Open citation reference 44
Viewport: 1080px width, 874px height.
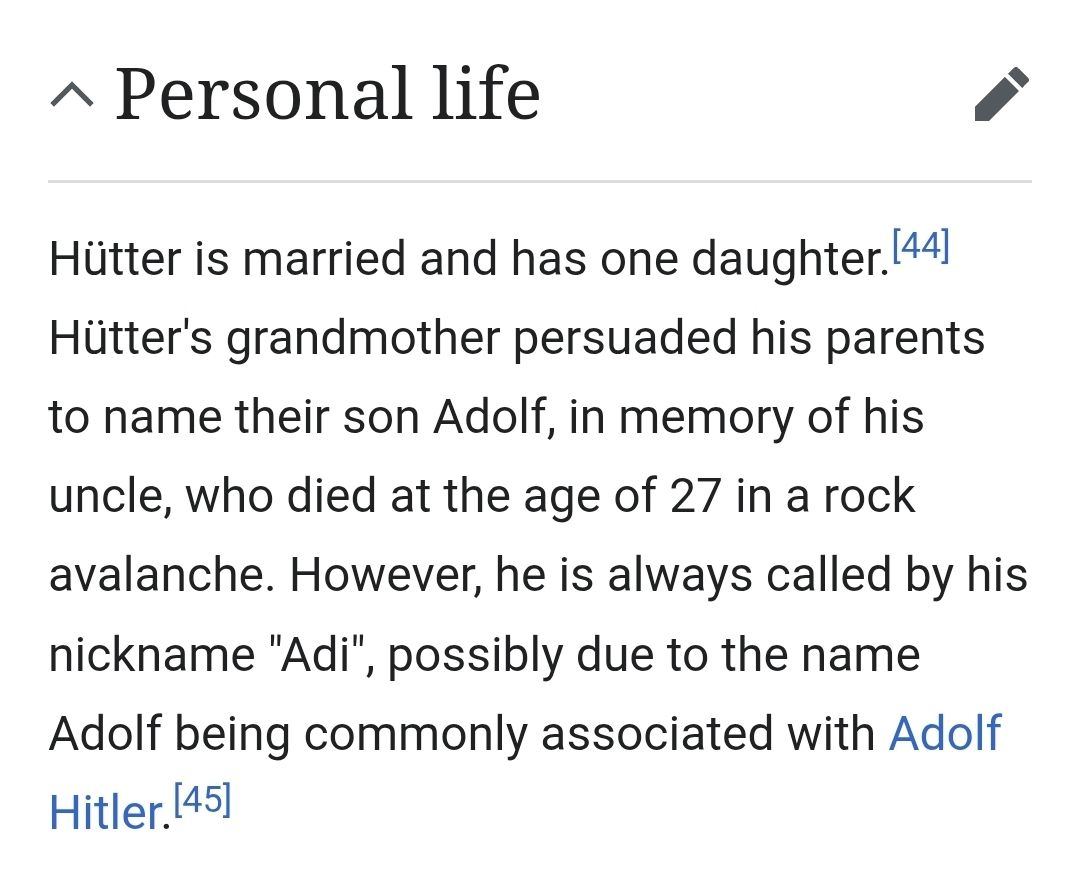point(919,246)
